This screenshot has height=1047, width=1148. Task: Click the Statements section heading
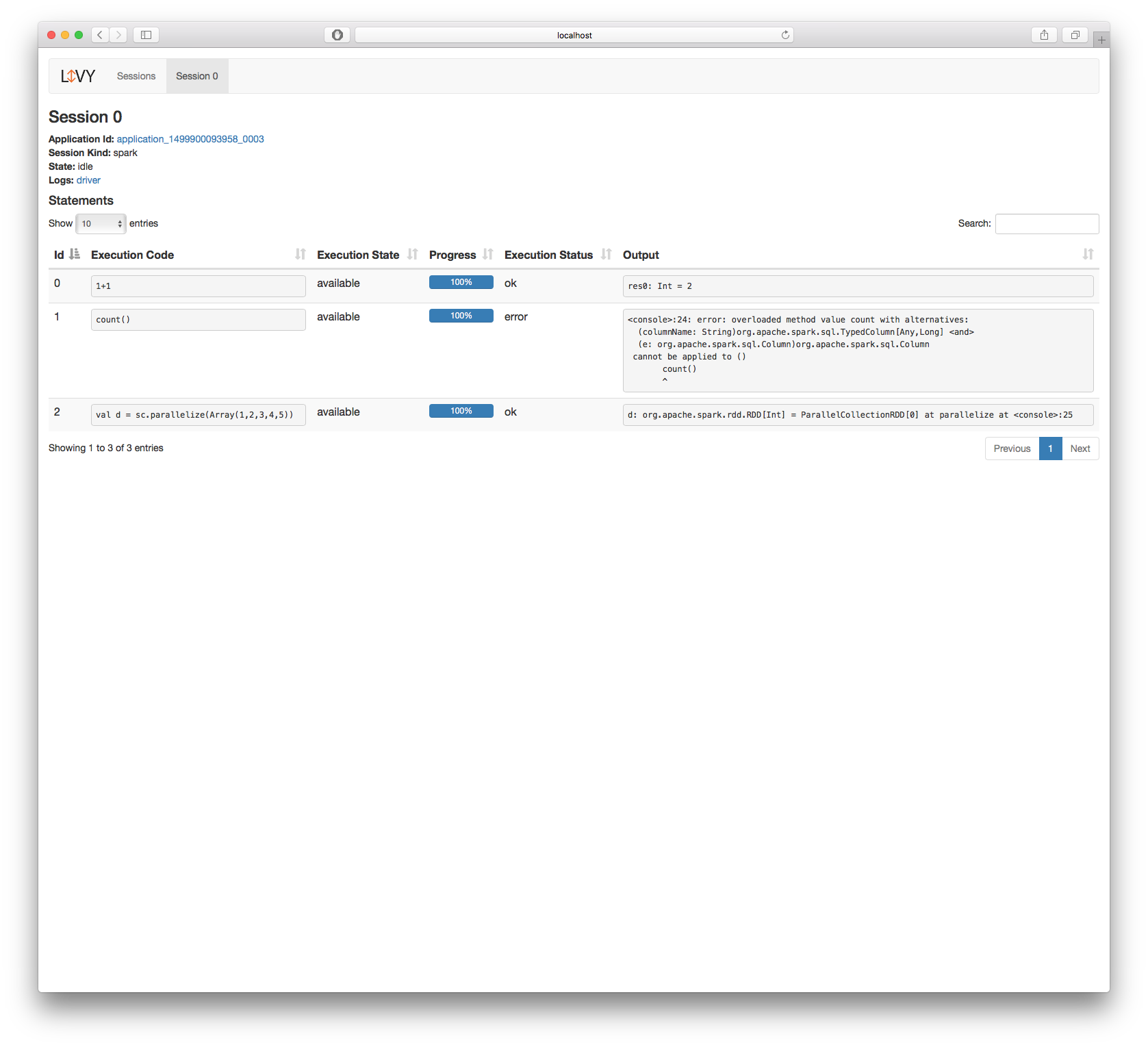81,201
